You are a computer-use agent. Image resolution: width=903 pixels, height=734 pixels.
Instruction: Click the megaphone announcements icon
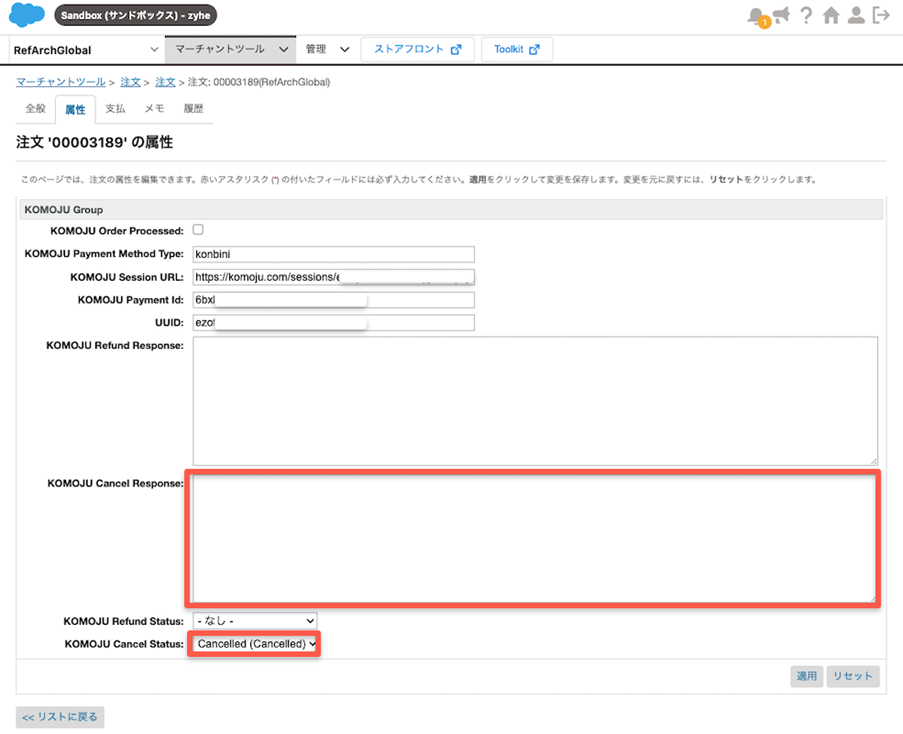pos(781,15)
